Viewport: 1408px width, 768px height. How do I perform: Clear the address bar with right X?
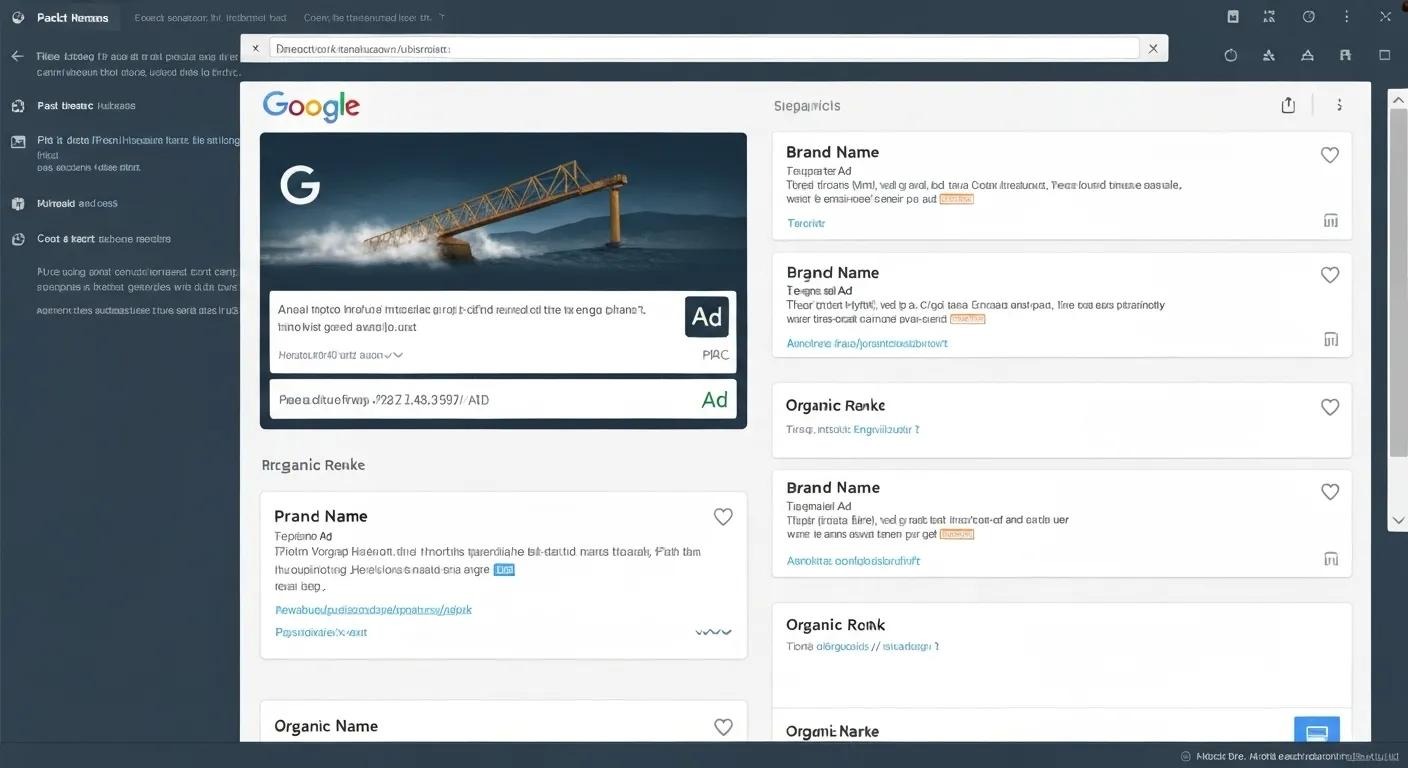click(x=1153, y=48)
